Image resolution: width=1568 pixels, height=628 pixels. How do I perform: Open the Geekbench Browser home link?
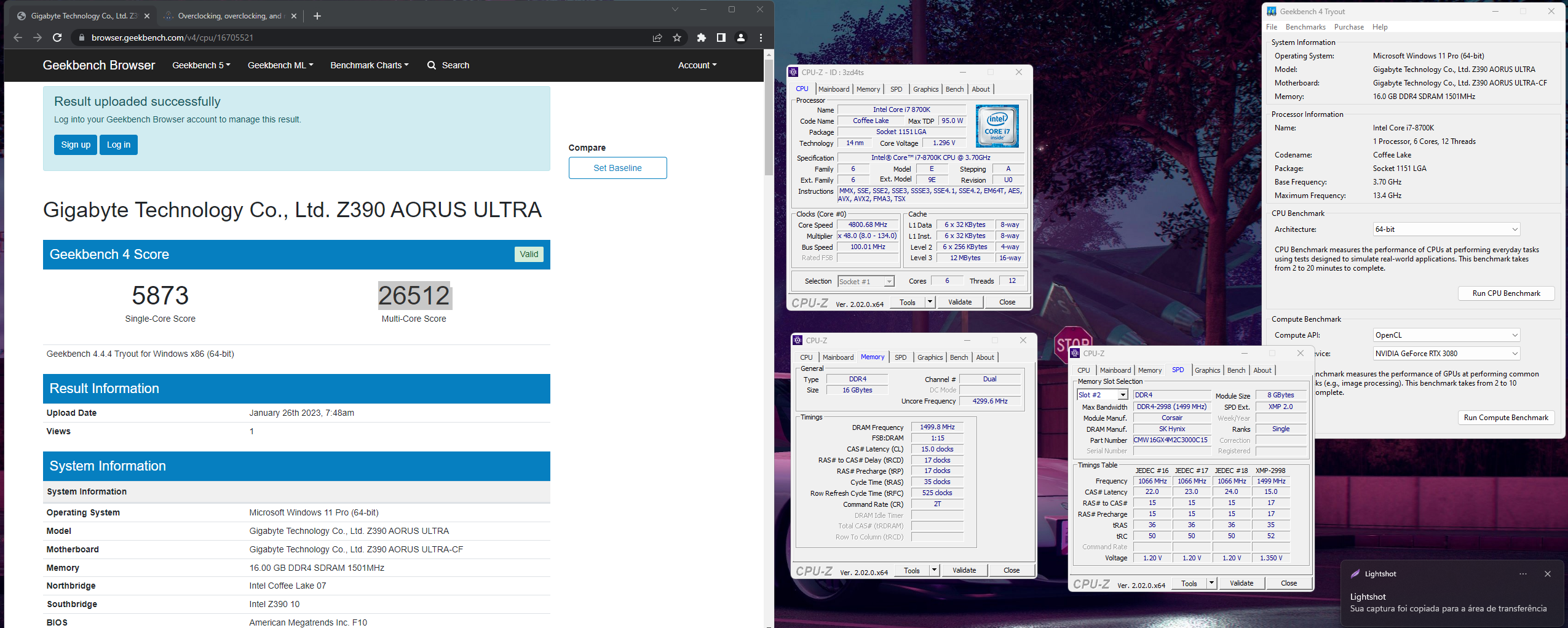point(98,65)
